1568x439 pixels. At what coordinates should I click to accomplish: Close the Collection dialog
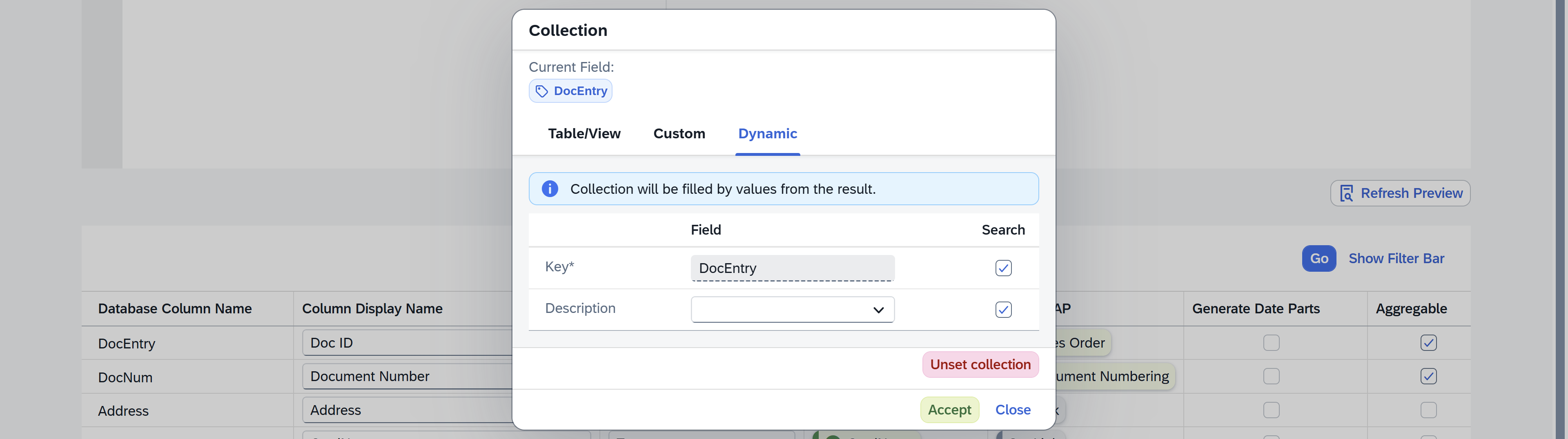tap(1013, 410)
